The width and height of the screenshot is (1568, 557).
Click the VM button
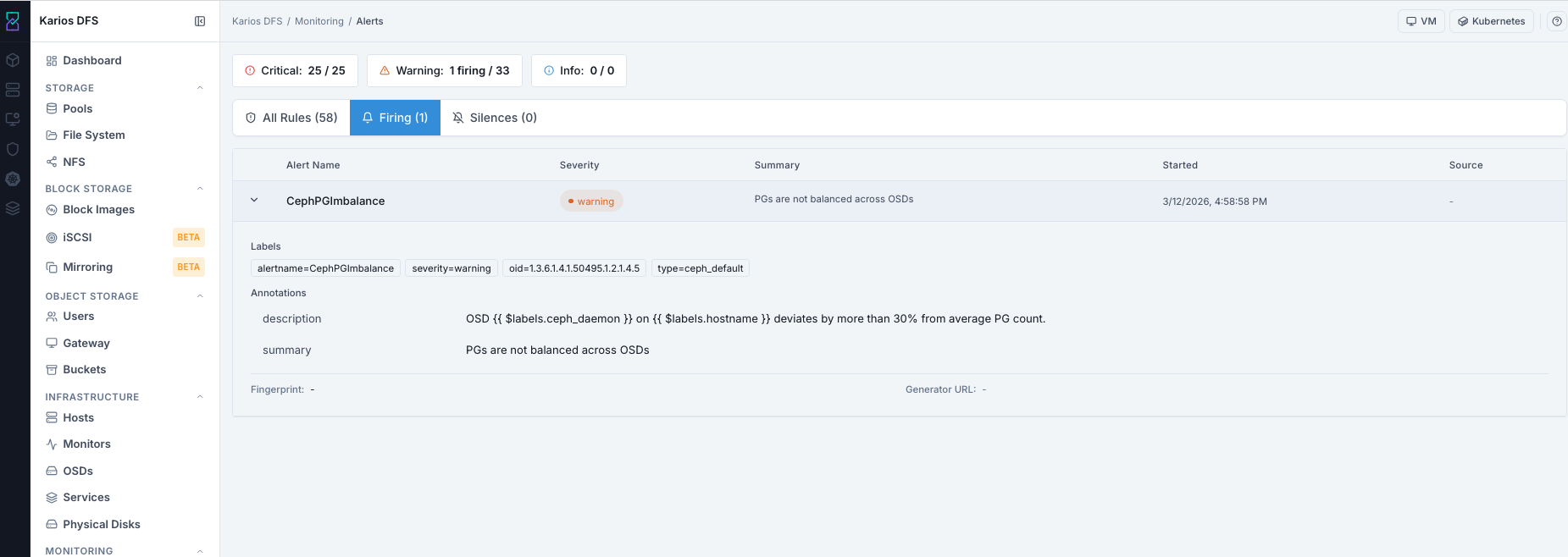coord(1421,21)
